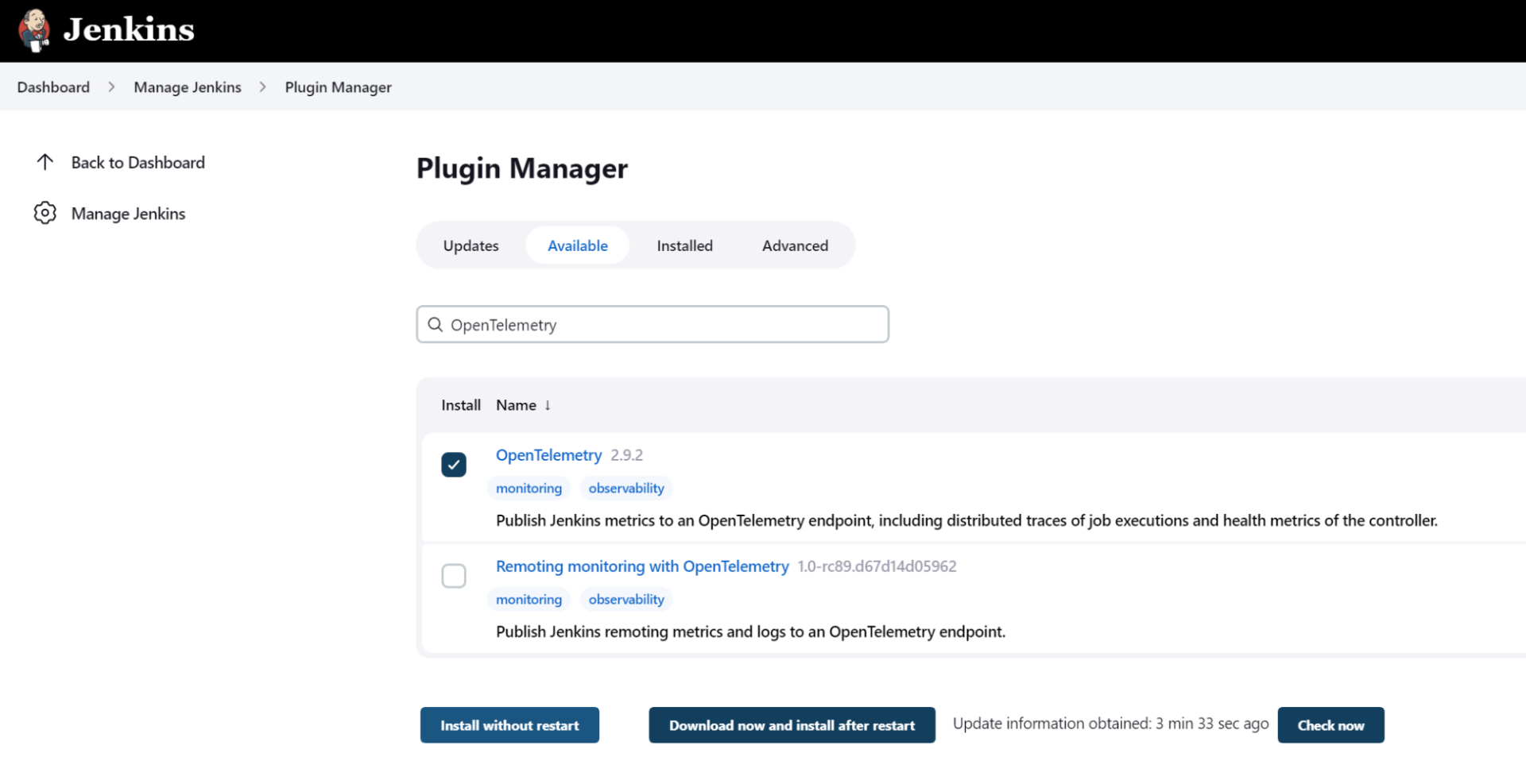This screenshot has width=1526, height=784.
Task: Click inside the plugin search field
Action: (x=652, y=324)
